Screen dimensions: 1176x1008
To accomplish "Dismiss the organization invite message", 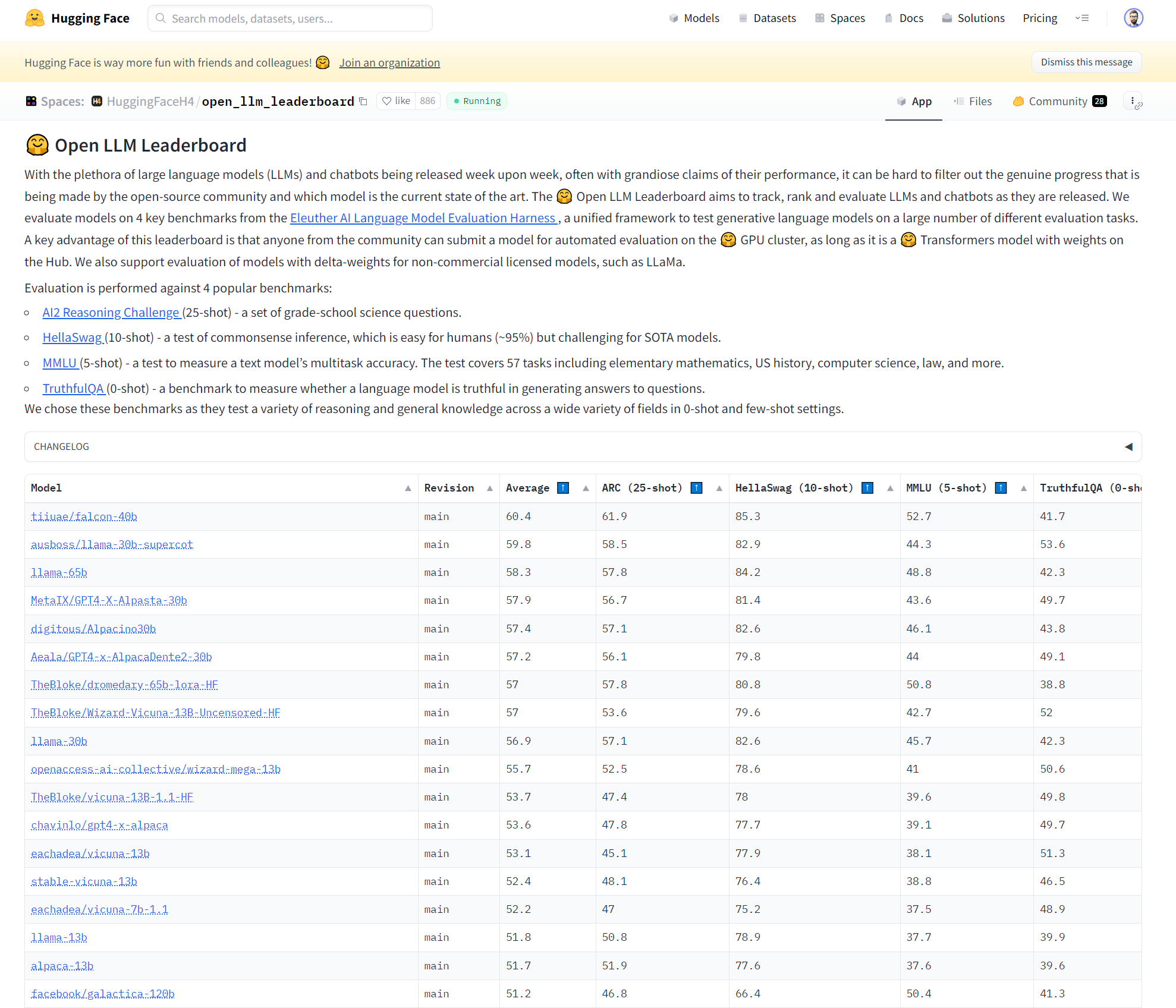I will click(x=1086, y=62).
